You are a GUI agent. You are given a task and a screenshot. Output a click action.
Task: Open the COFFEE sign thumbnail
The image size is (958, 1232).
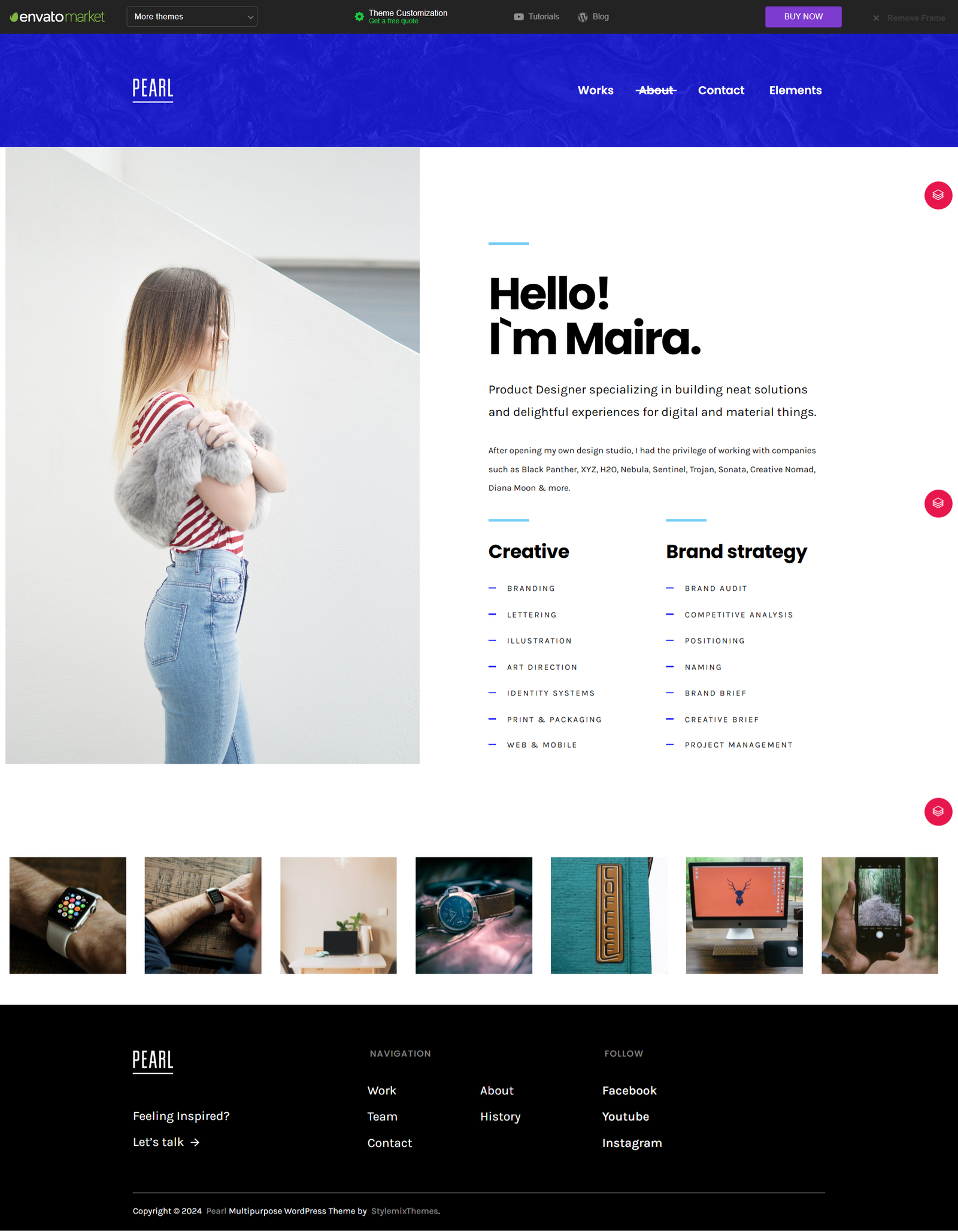(x=609, y=915)
